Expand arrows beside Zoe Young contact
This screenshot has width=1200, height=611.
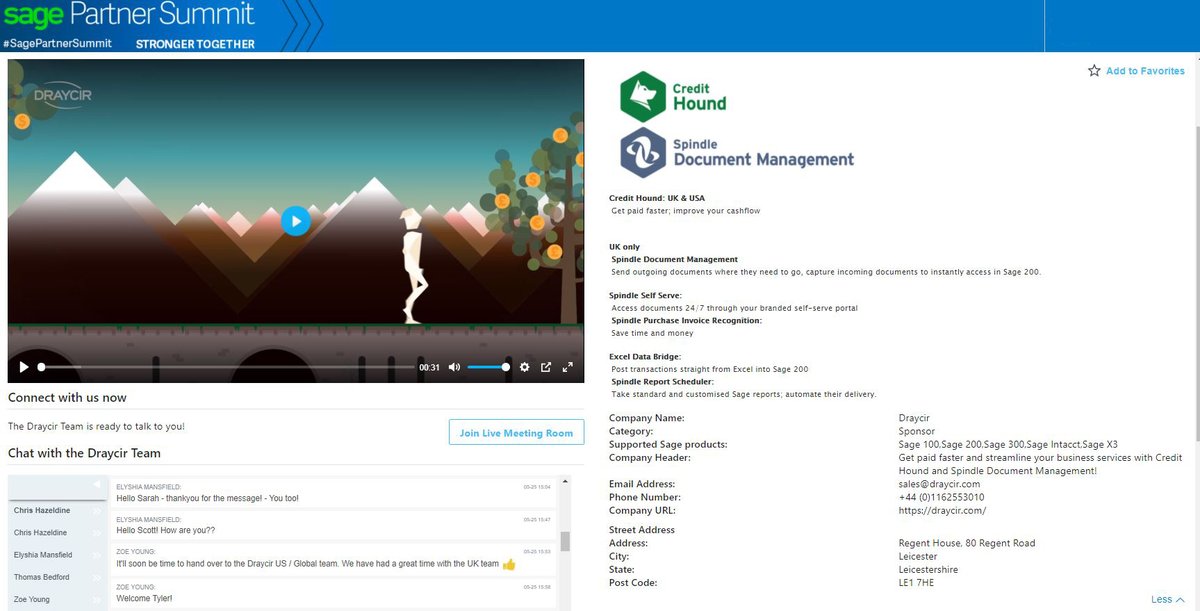tap(97, 600)
